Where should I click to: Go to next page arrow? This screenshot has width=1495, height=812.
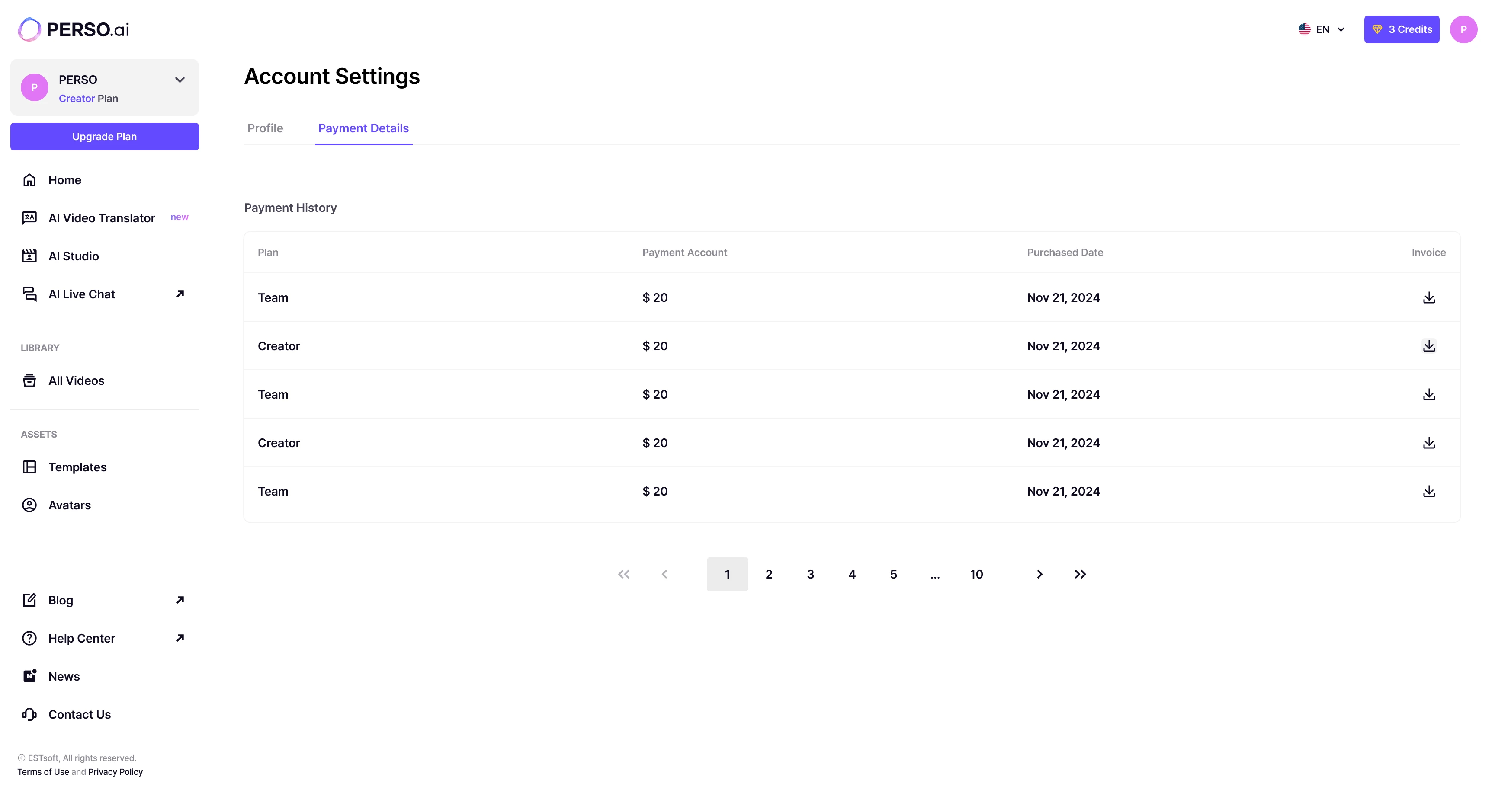tap(1039, 574)
